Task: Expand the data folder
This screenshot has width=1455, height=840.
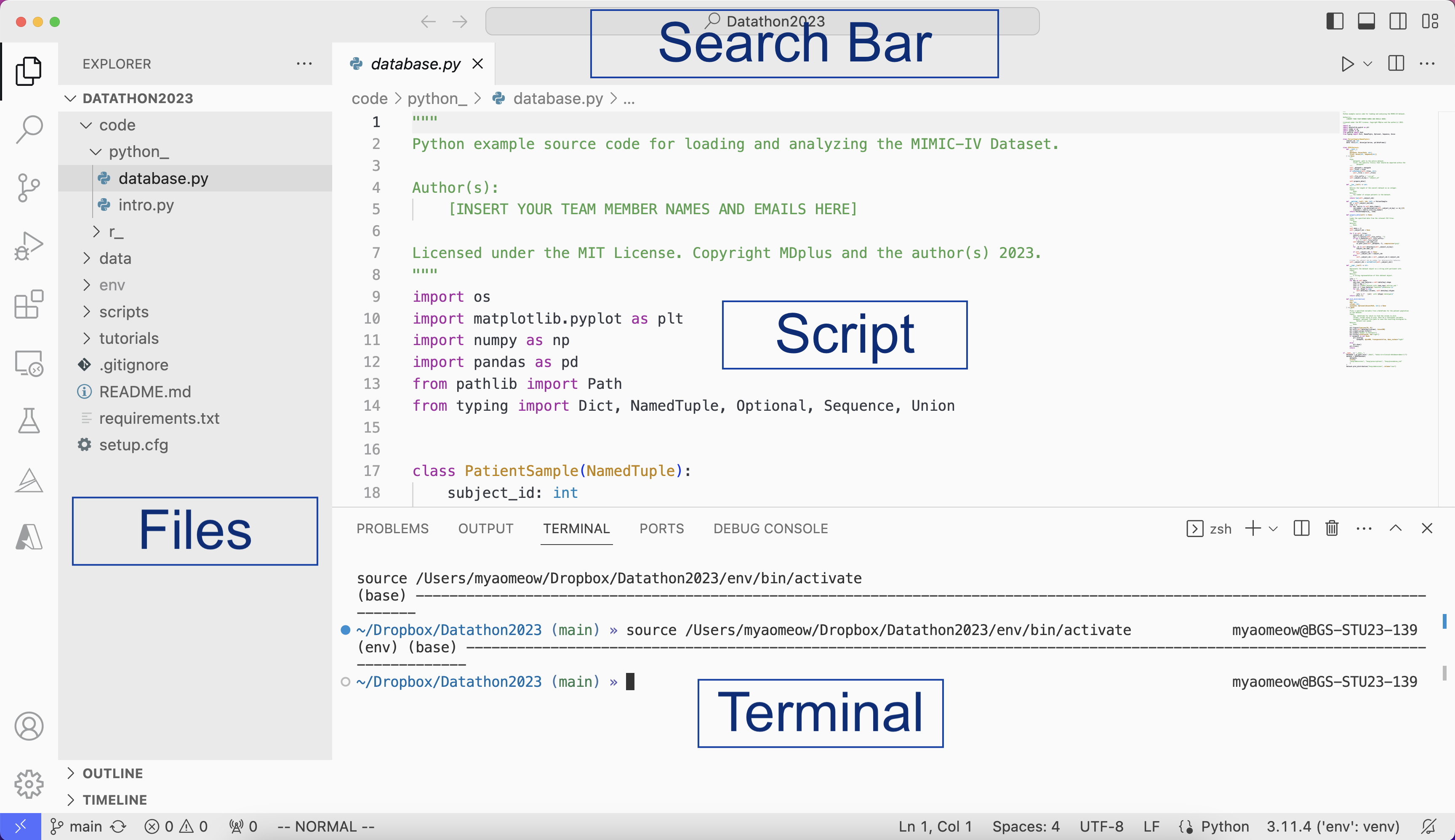Action: pos(115,258)
